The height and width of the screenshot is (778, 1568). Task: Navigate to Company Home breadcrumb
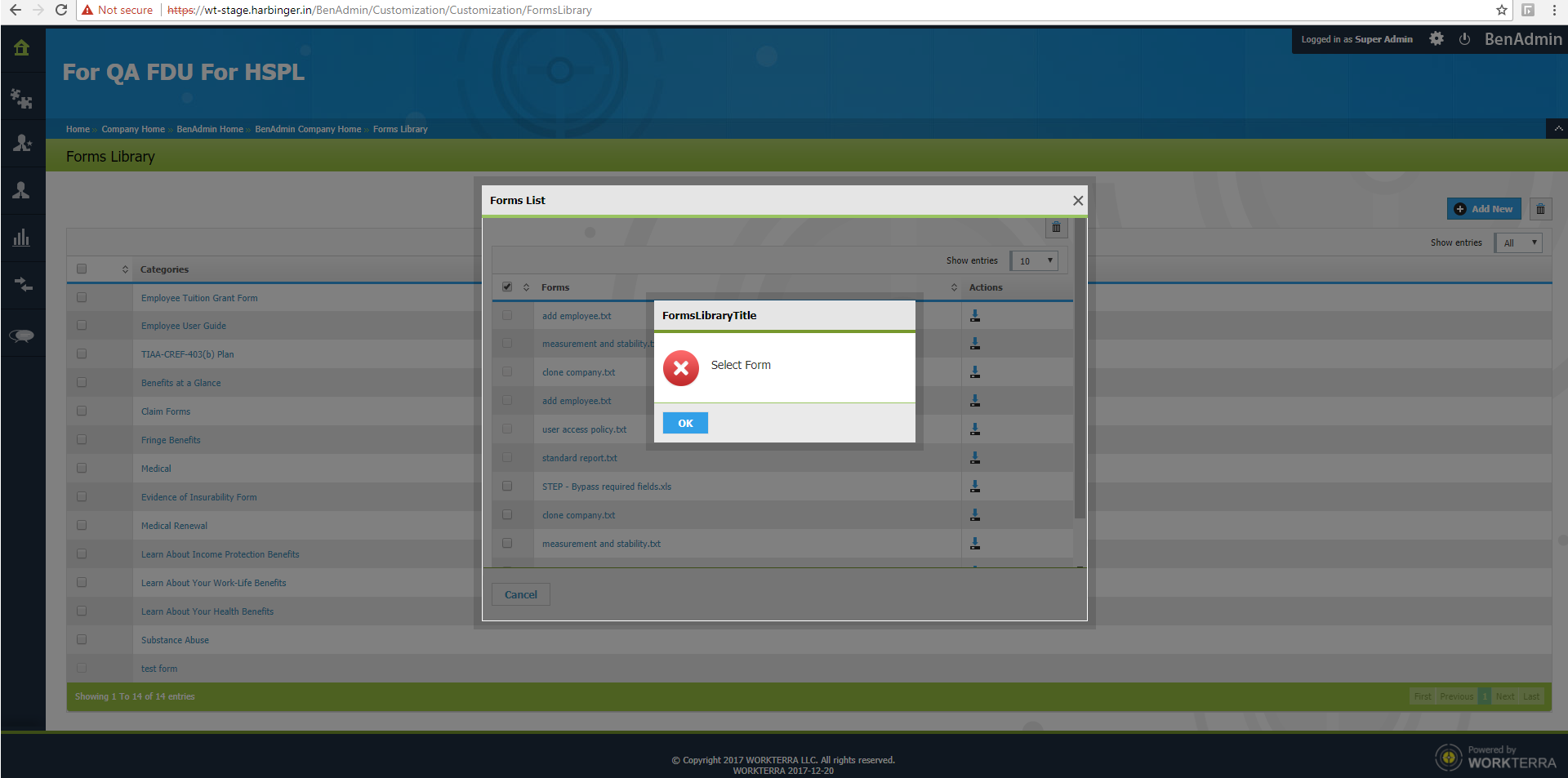coord(133,129)
